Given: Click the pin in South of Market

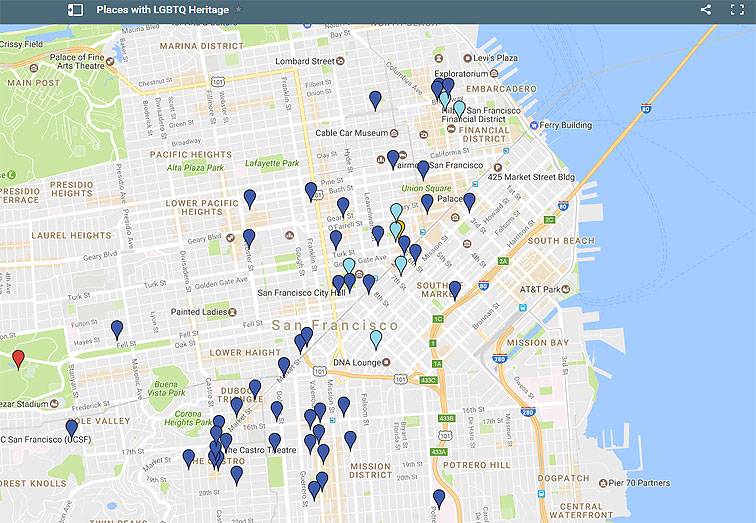Looking at the screenshot, I should (455, 290).
